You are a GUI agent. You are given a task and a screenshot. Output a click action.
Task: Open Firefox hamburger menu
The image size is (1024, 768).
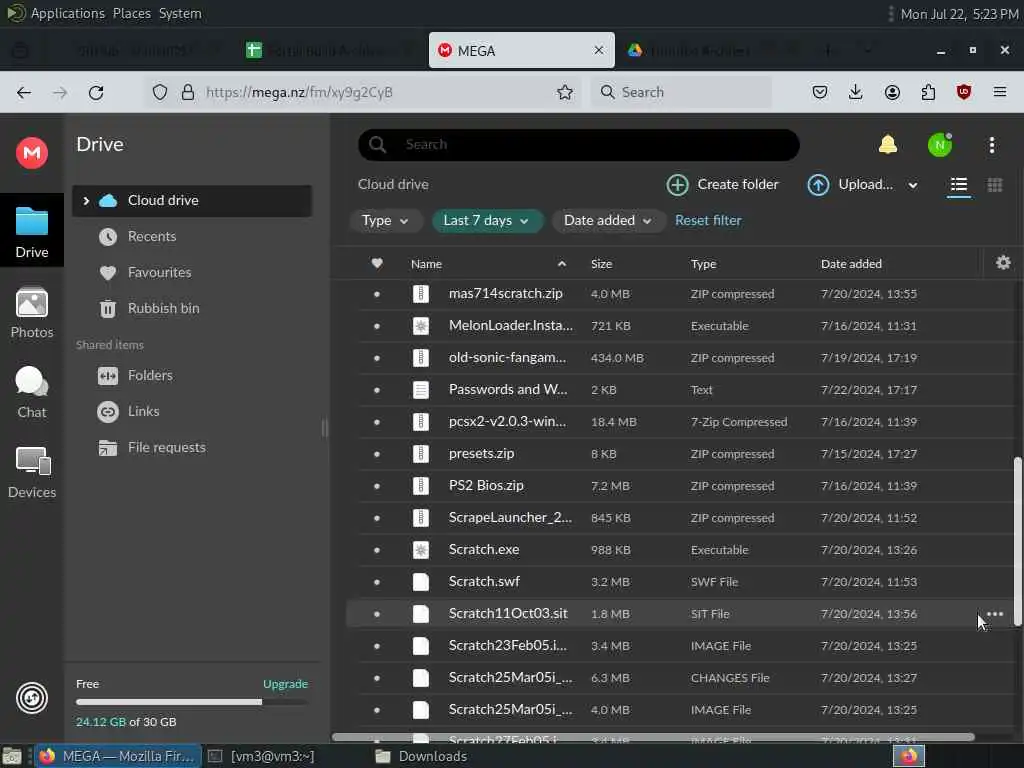point(1000,92)
